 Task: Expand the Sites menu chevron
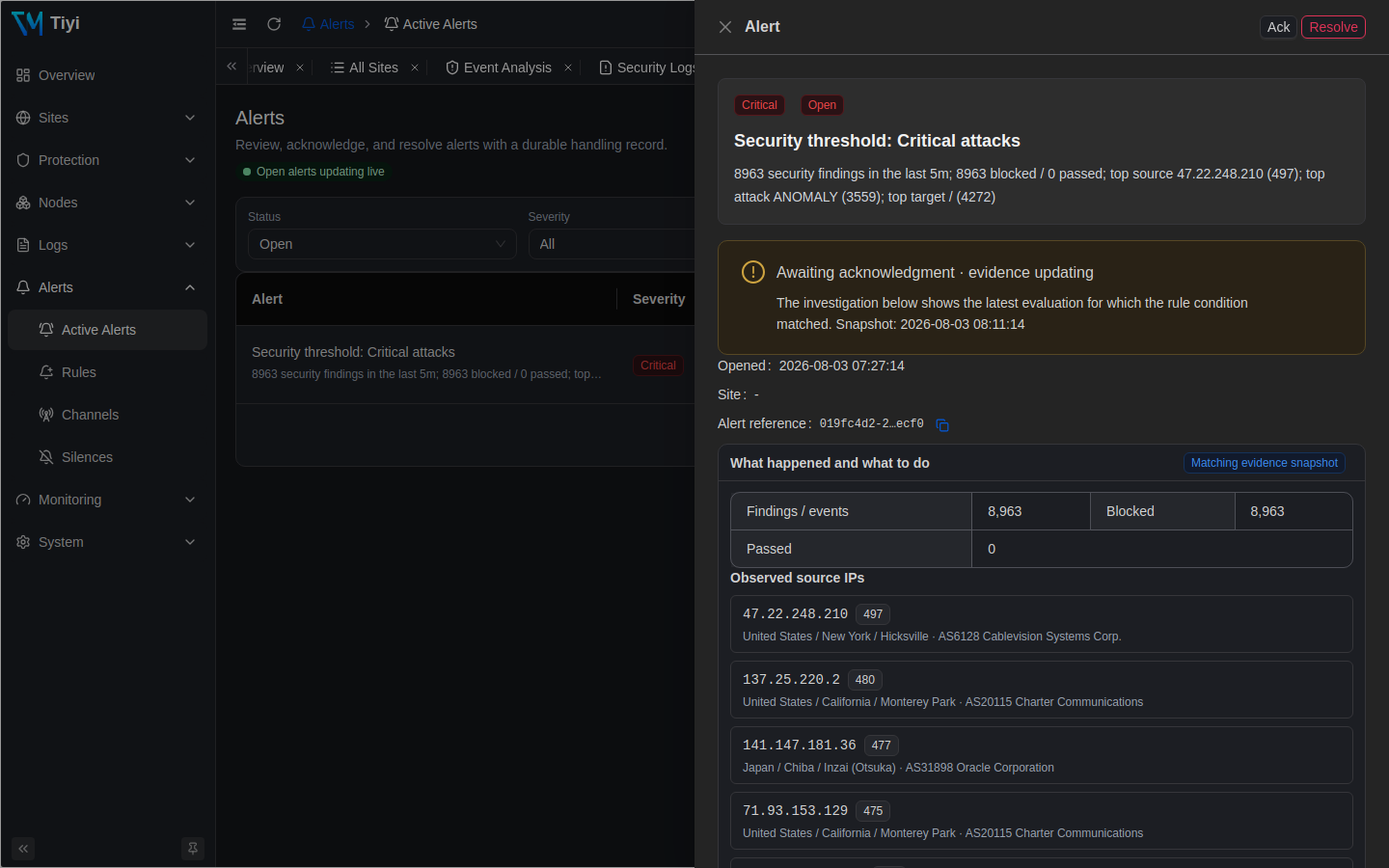tap(190, 118)
